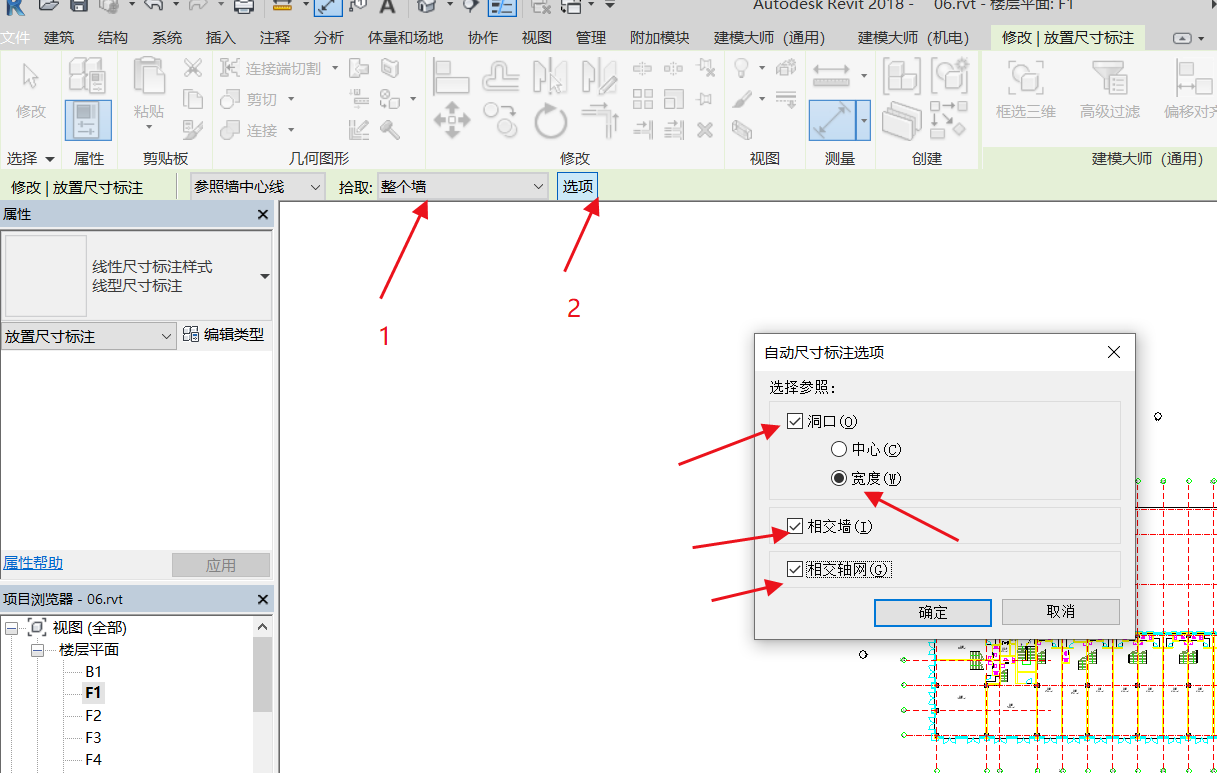Click the aligned dimension tool in 测量 panel
Screen dimensions: 1217x773
pos(830,120)
